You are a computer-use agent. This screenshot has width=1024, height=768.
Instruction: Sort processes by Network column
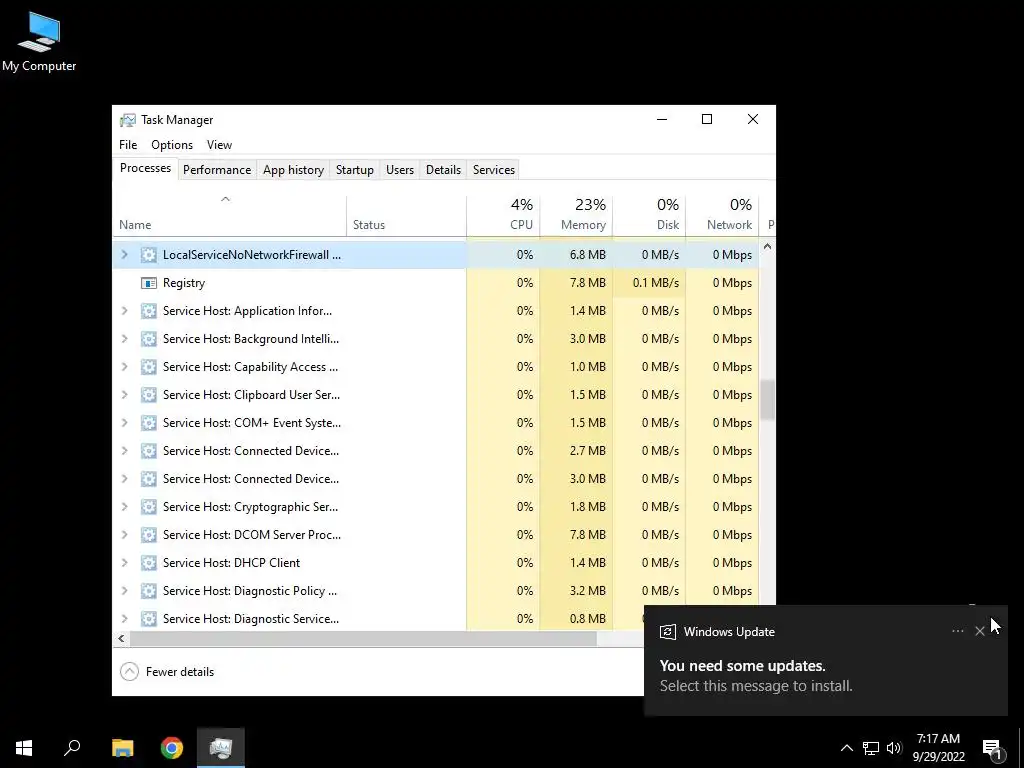coord(722,216)
